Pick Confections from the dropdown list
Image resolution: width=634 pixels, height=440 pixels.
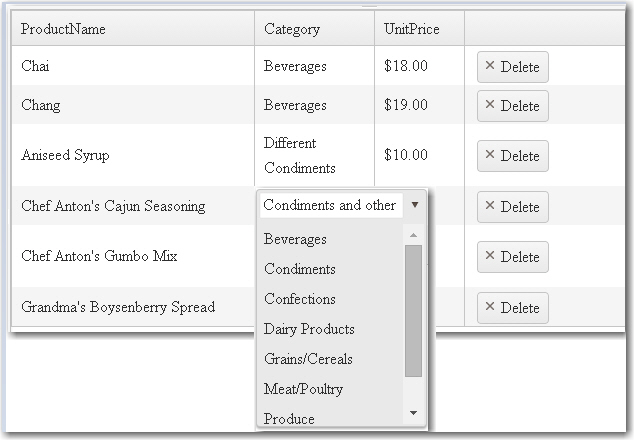[300, 299]
